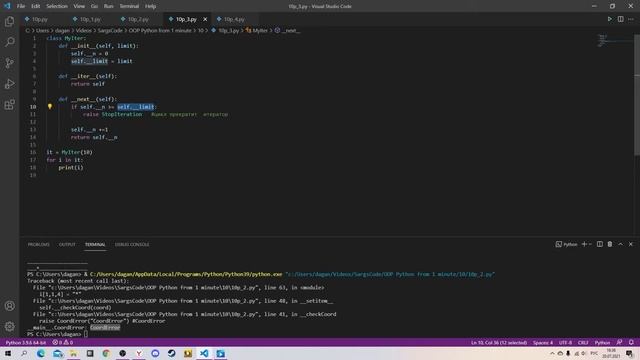The image size is (640, 360).
Task: Open the Source Control view
Action: (x=9, y=63)
